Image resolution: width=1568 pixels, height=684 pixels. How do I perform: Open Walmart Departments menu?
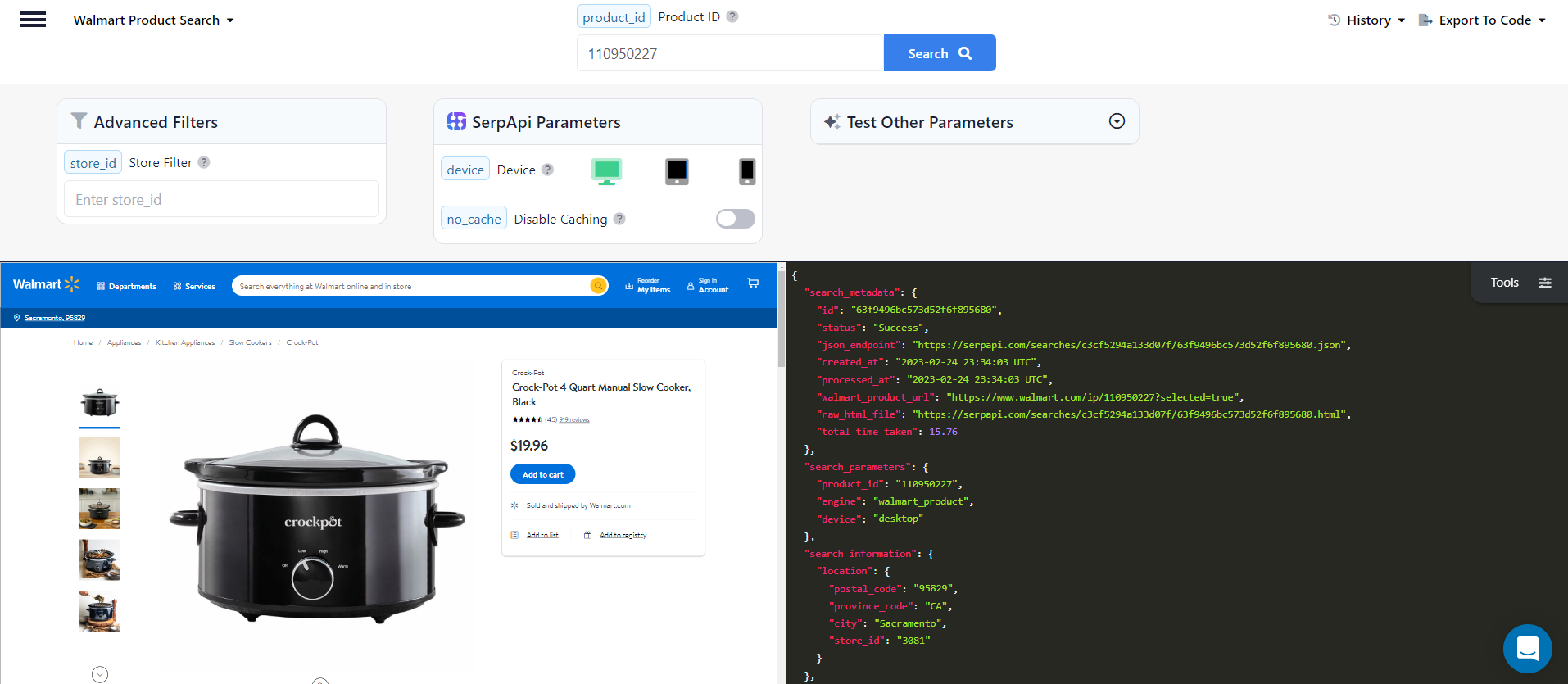click(x=126, y=286)
